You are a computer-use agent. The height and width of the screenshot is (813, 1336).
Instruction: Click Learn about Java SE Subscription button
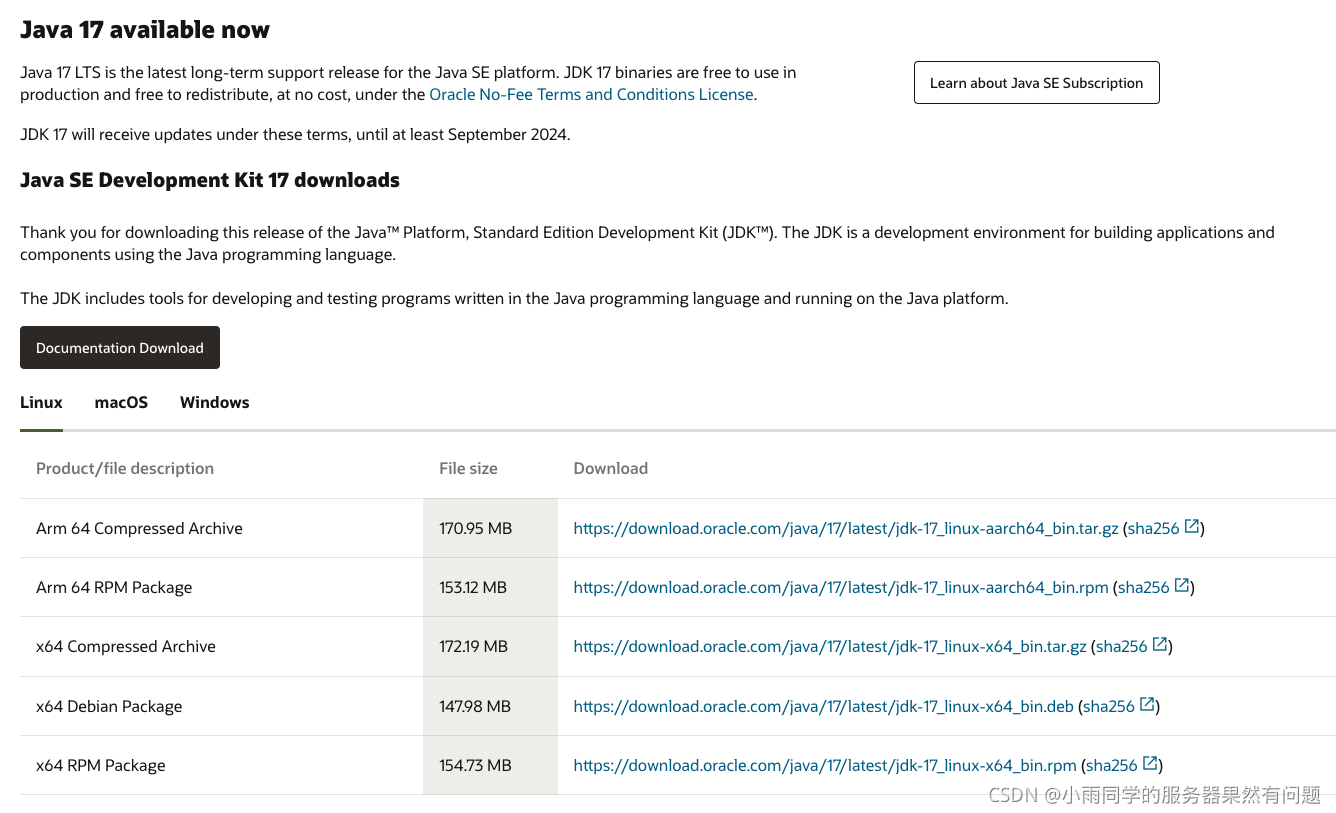pos(1036,83)
